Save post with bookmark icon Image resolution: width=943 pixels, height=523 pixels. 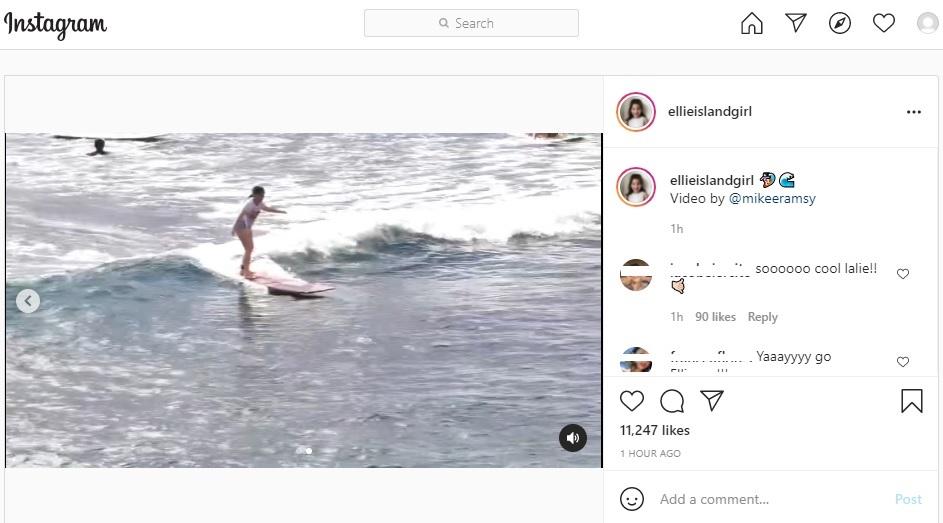point(911,401)
